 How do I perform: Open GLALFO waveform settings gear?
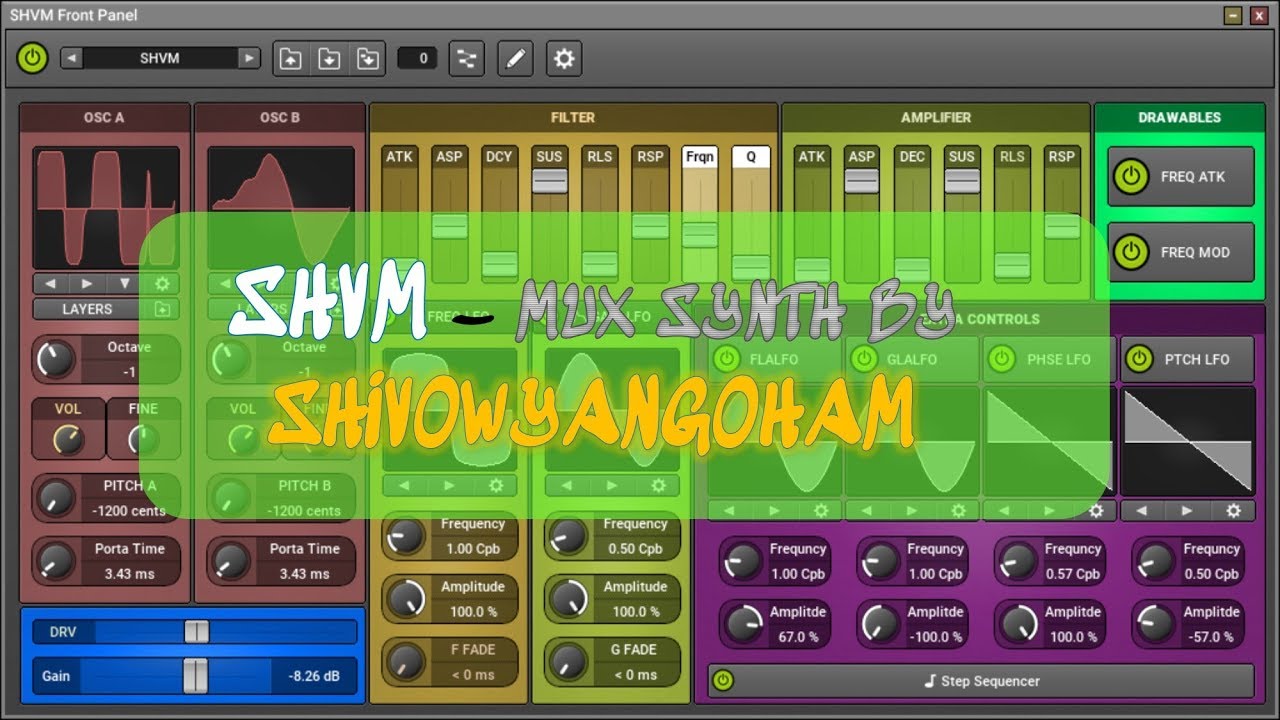(958, 510)
